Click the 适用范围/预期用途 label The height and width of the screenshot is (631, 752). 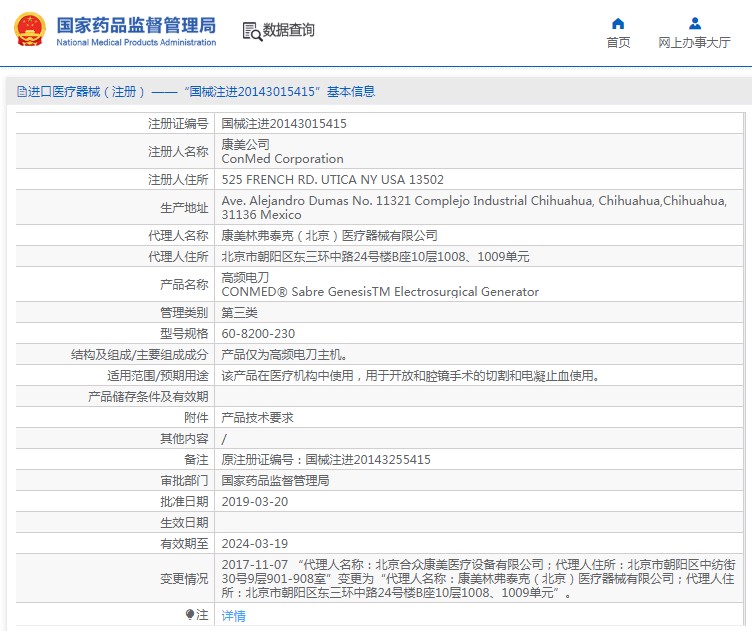click(x=158, y=375)
